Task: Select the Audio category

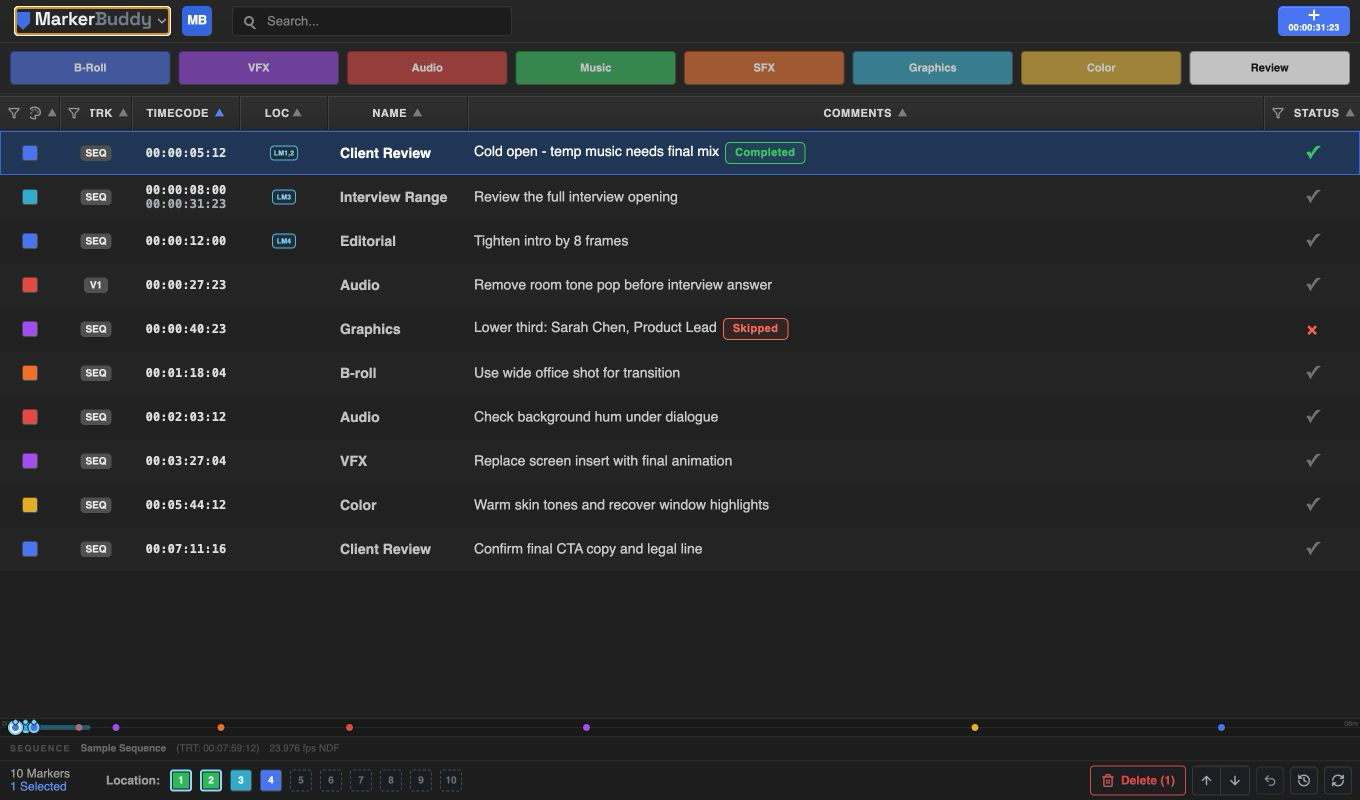Action: click(x=427, y=68)
